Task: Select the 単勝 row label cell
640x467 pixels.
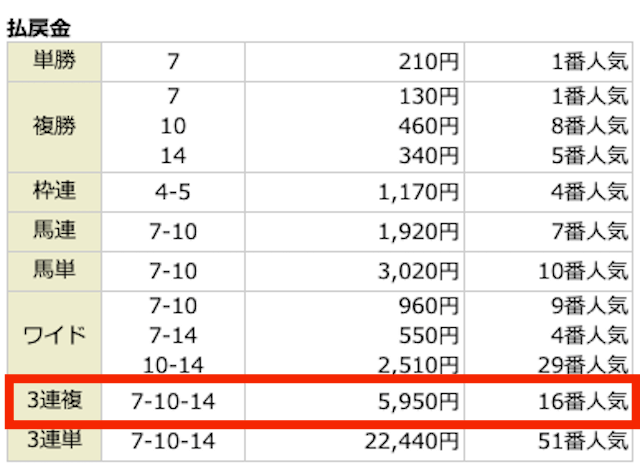Action: click(x=54, y=62)
